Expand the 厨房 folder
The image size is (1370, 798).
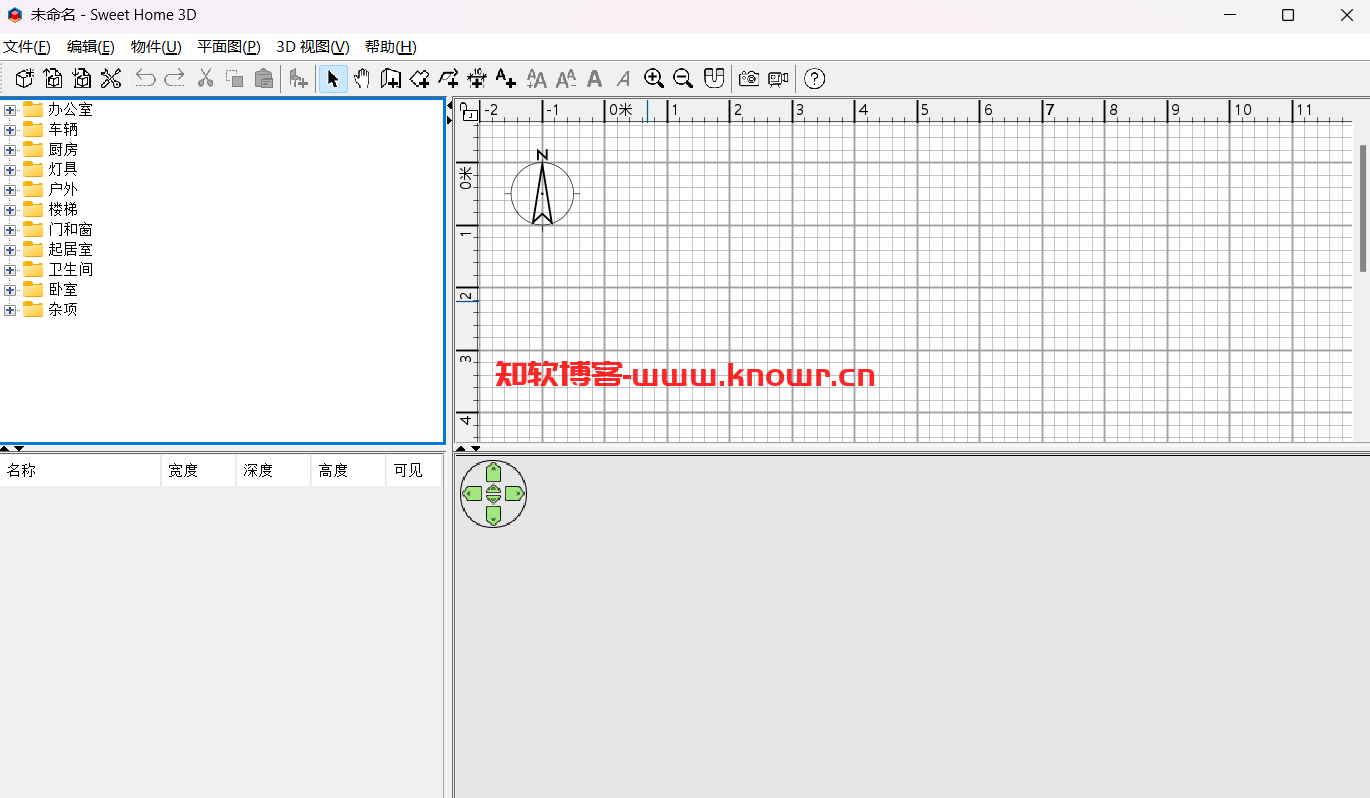10,150
